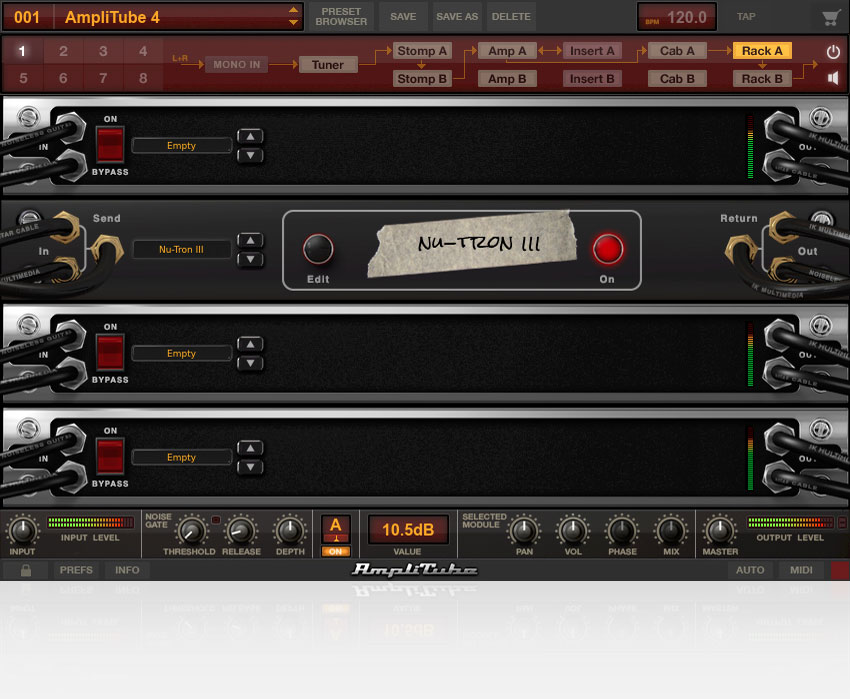Screen dimensions: 850x699
Task: Click down arrow next to Nu-Tron III
Action: pyautogui.click(x=250, y=259)
